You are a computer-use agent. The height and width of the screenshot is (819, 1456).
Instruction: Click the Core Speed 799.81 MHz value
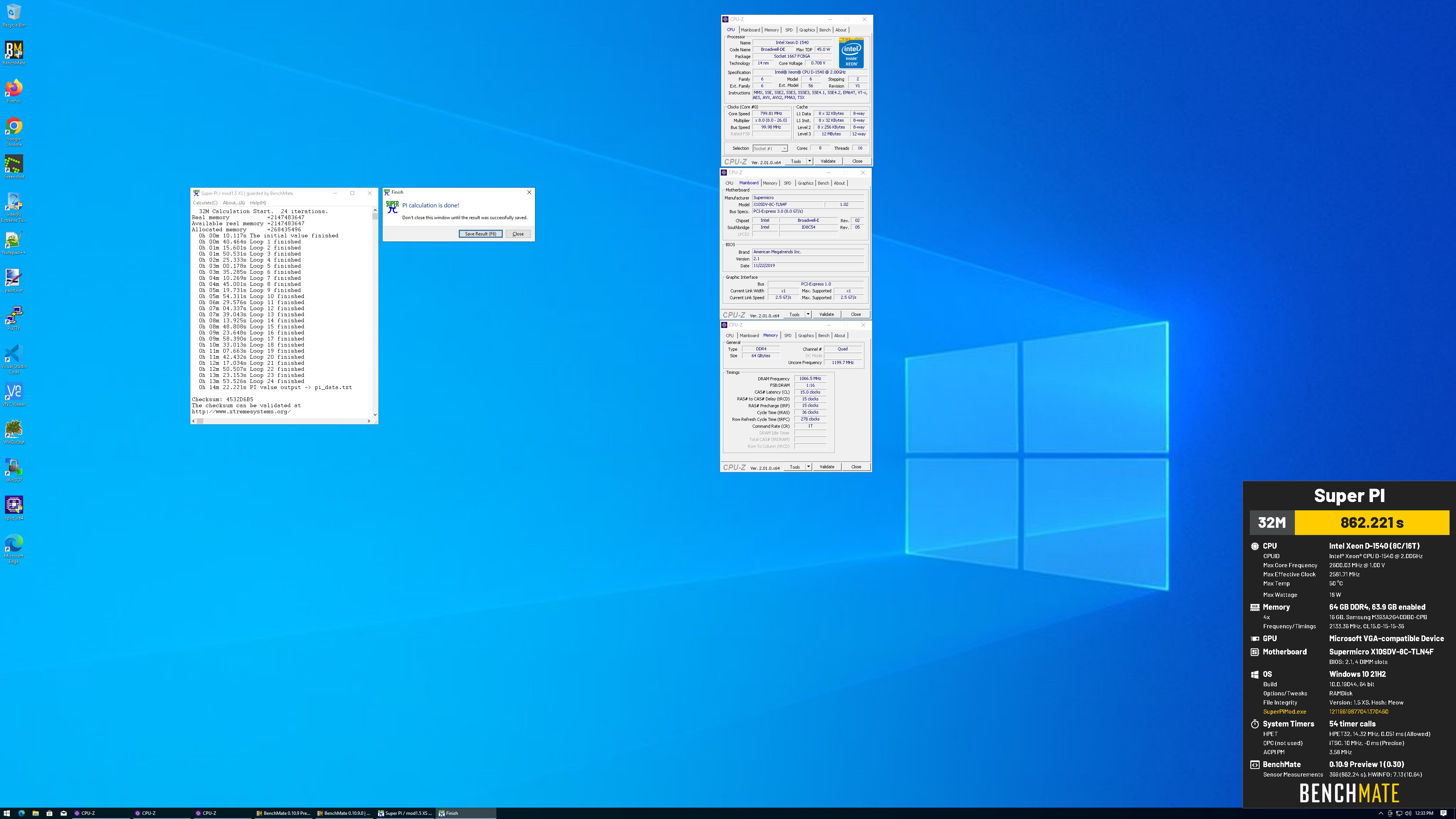(x=771, y=114)
